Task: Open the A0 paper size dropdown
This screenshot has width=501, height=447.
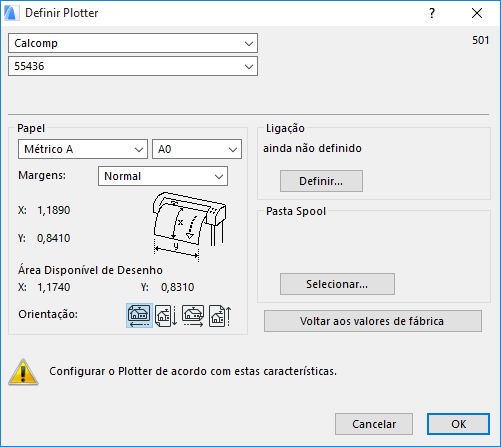Action: tap(197, 149)
